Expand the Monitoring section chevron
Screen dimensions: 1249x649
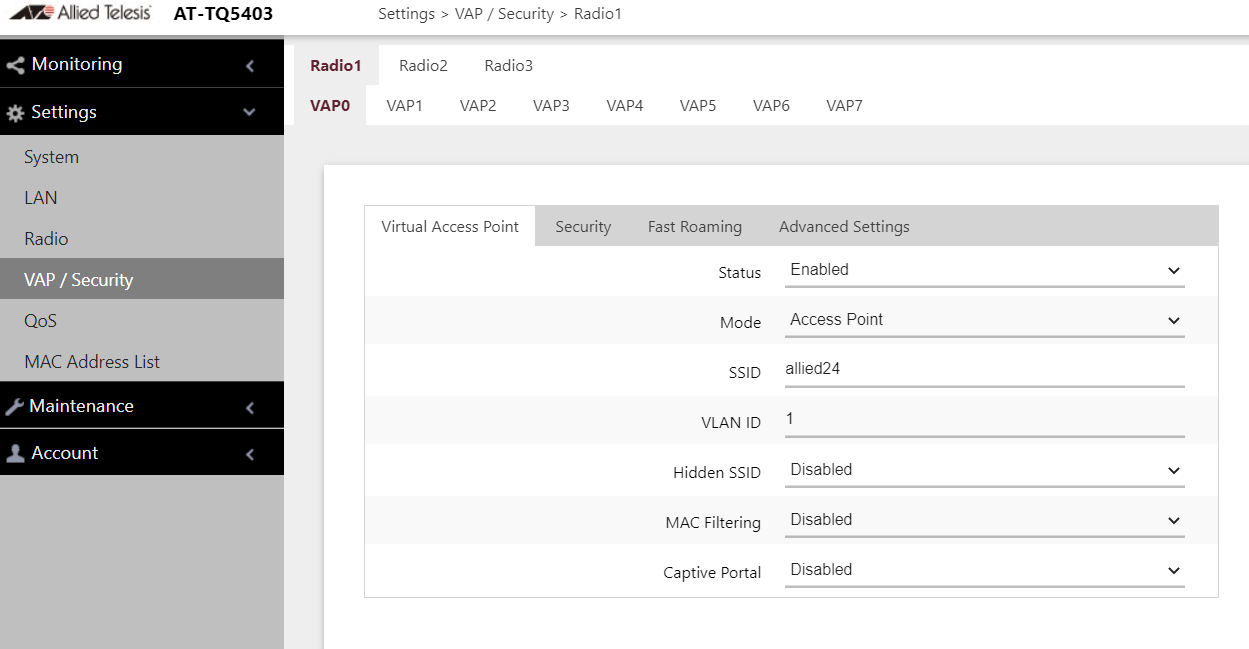click(x=250, y=63)
